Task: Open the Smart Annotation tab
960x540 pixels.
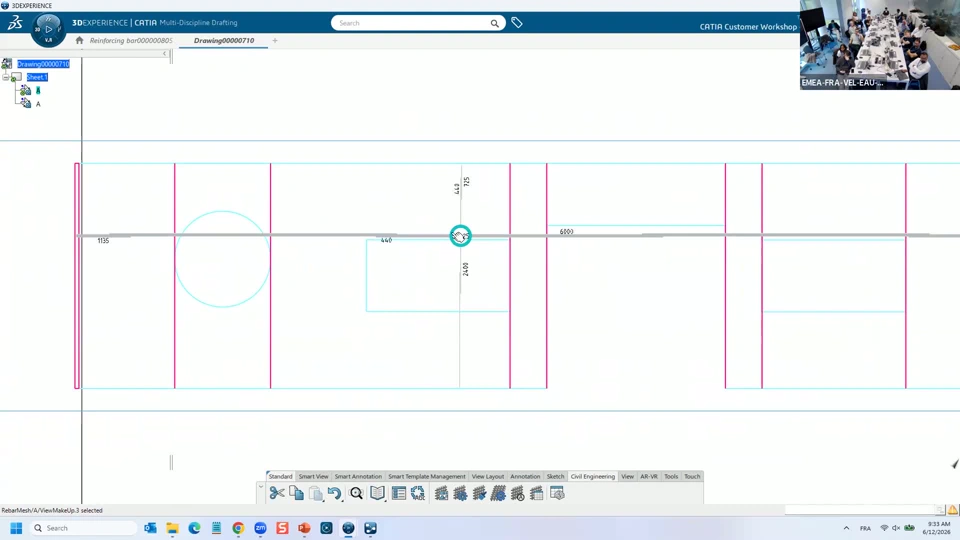Action: 358,476
